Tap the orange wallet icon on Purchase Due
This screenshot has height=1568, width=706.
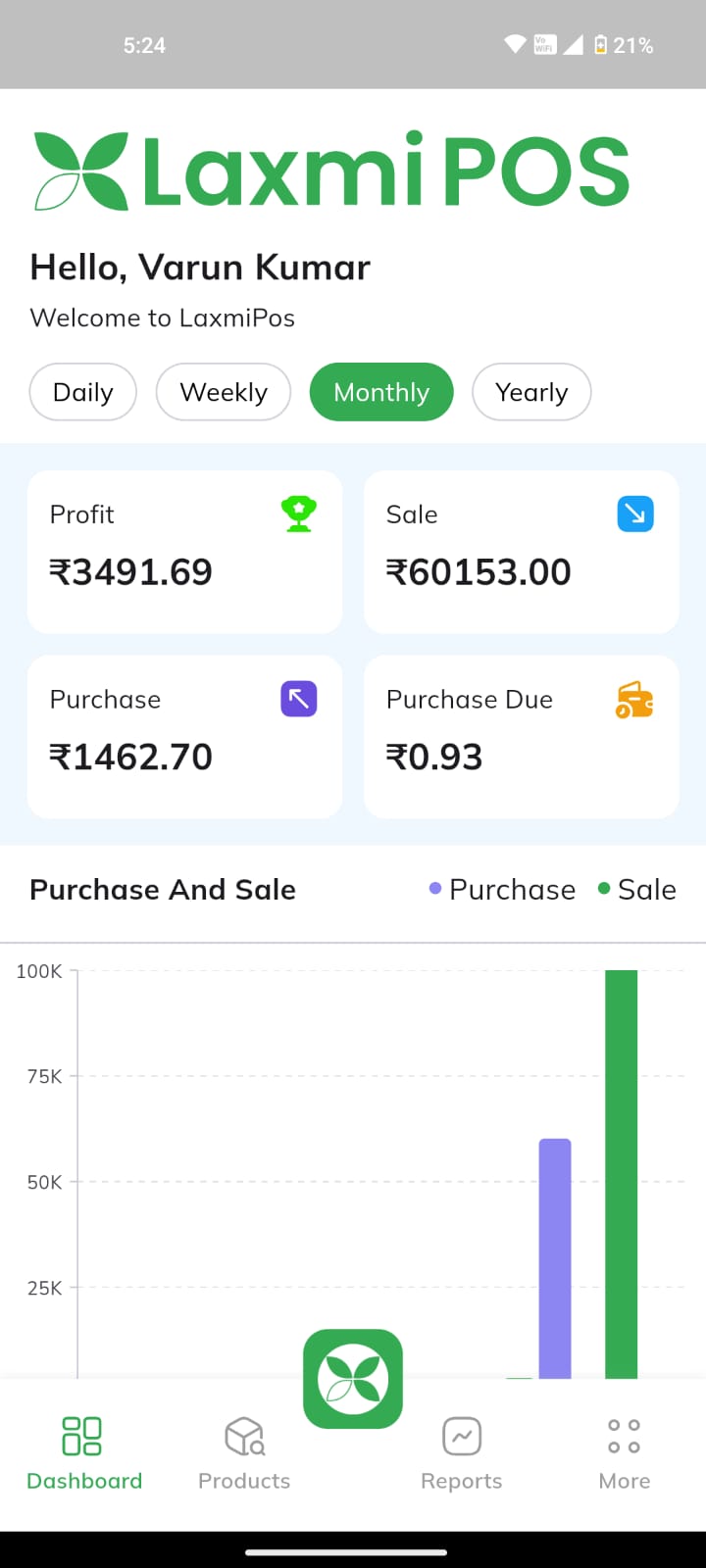click(x=634, y=700)
